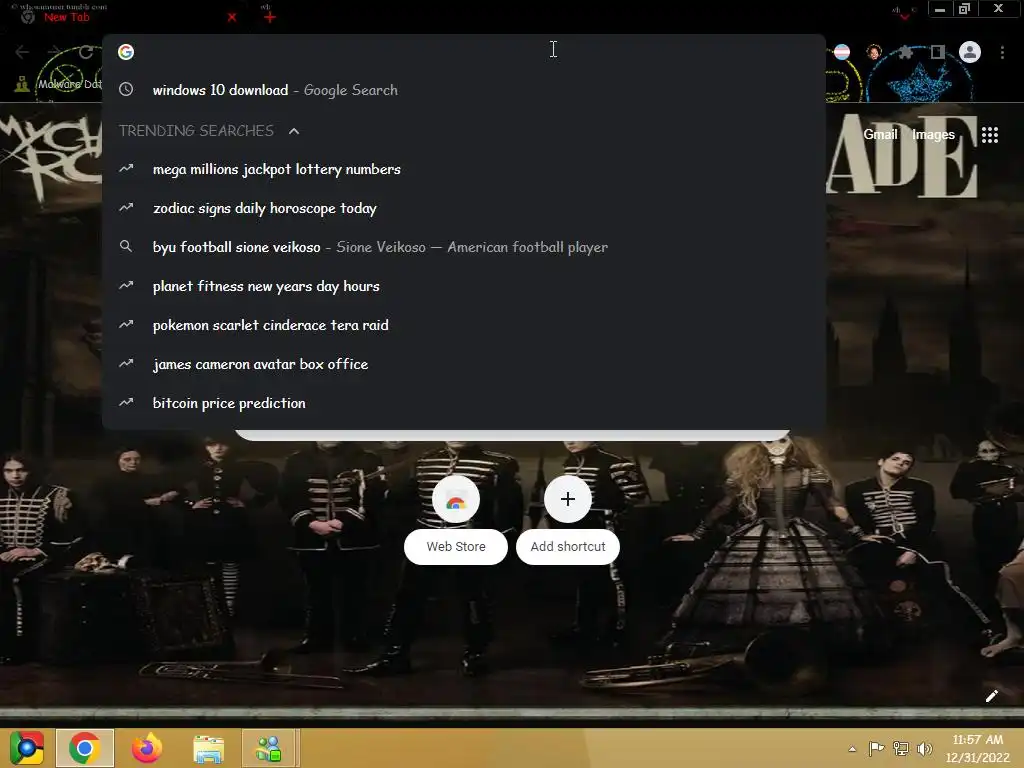The width and height of the screenshot is (1024, 768).
Task: Choose 'mega millions jackpot lottery numbers'
Action: pos(464,169)
